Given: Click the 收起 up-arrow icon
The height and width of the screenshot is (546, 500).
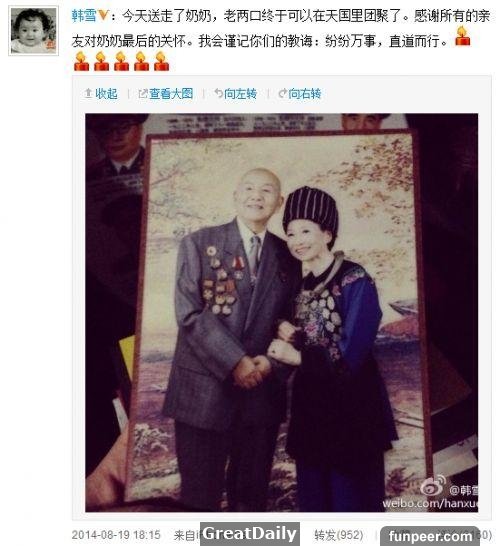Looking at the screenshot, I should [x=88, y=93].
